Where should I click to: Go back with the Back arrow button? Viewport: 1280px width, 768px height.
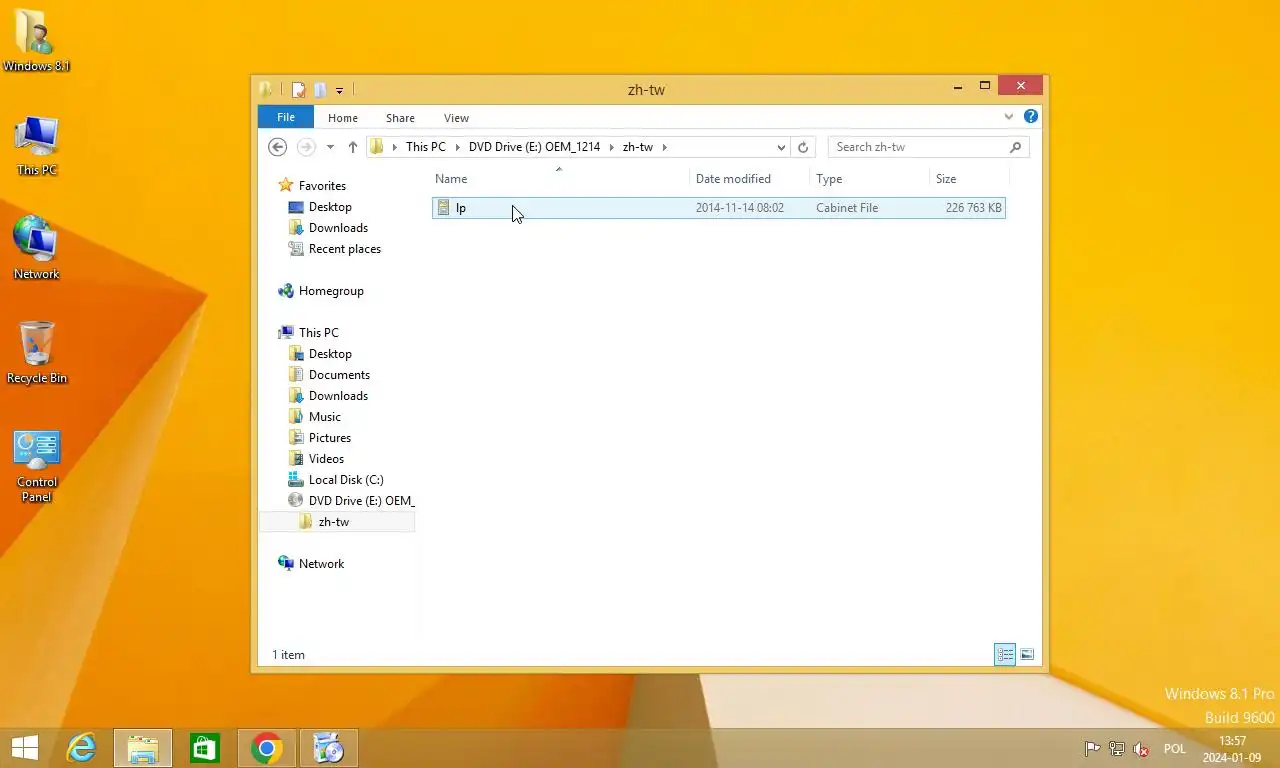[278, 147]
